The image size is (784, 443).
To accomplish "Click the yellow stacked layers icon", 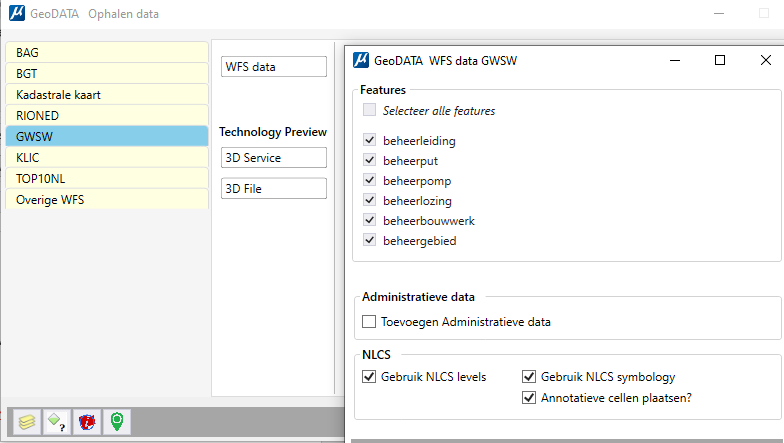I will click(27, 422).
